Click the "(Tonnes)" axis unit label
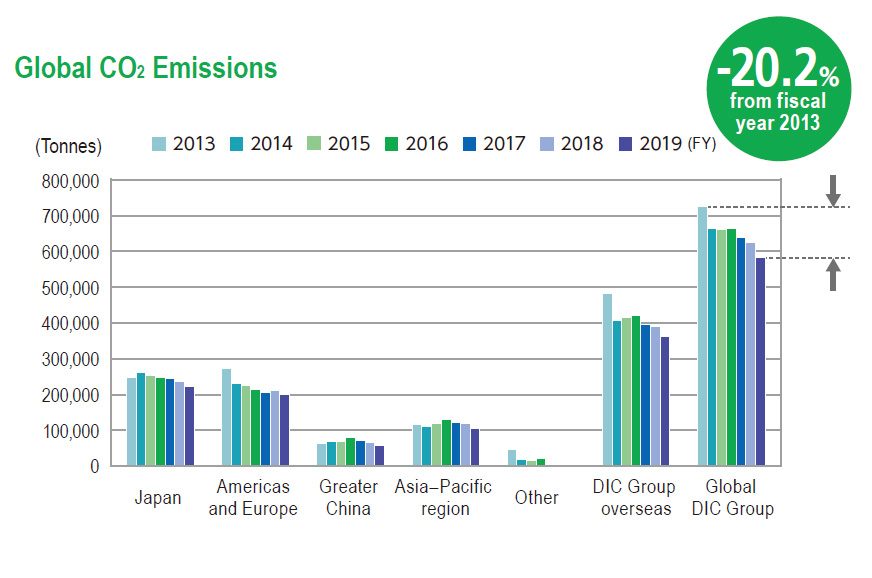 click(x=68, y=146)
